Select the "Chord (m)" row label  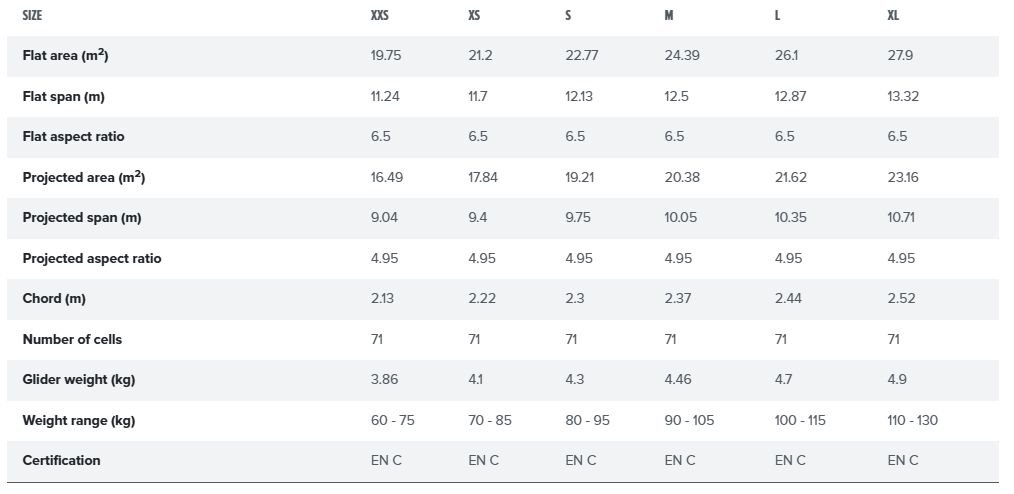pyautogui.click(x=54, y=298)
